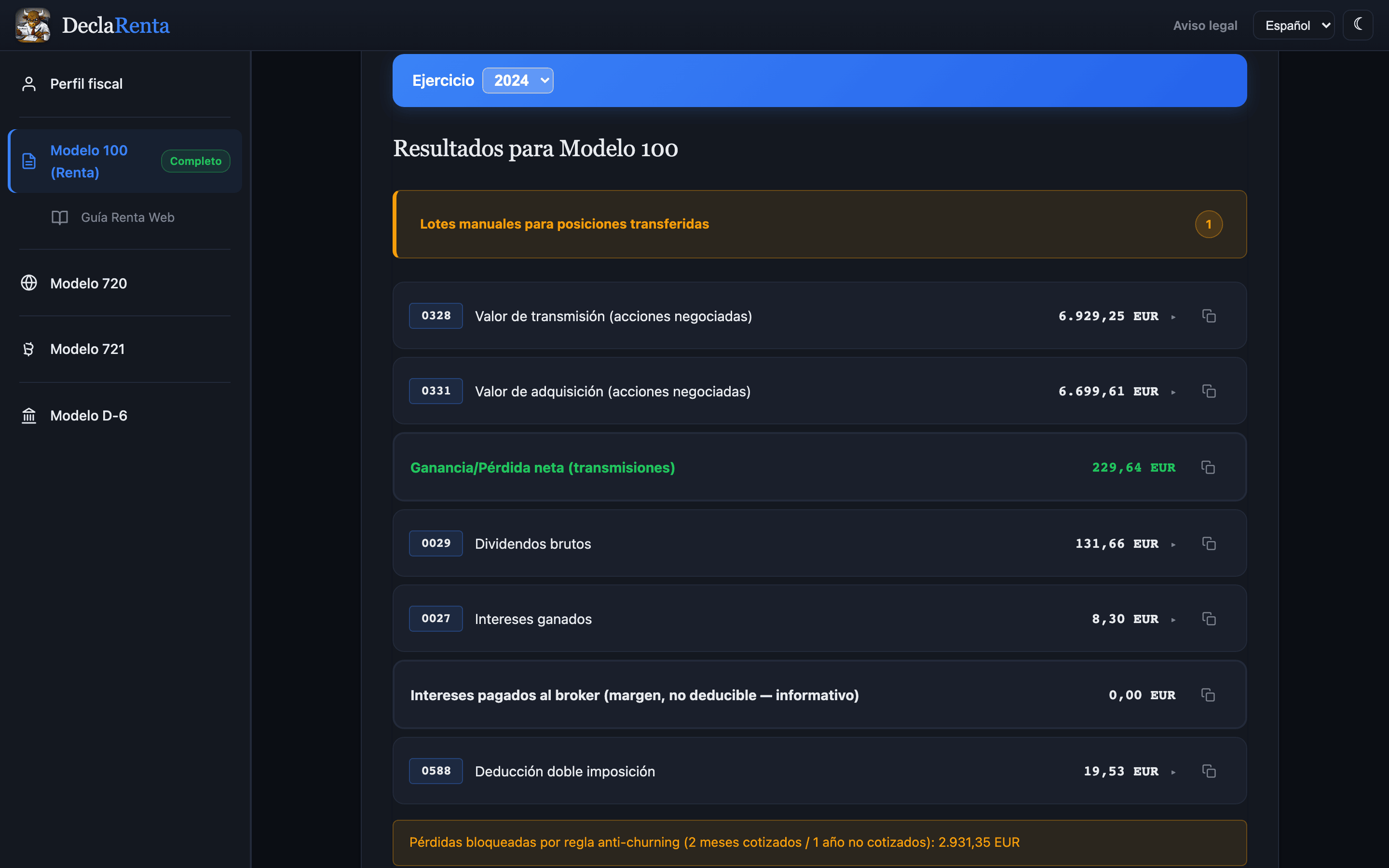Image resolution: width=1389 pixels, height=868 pixels.
Task: Click the DeclaRenta bull logo
Action: click(33, 25)
